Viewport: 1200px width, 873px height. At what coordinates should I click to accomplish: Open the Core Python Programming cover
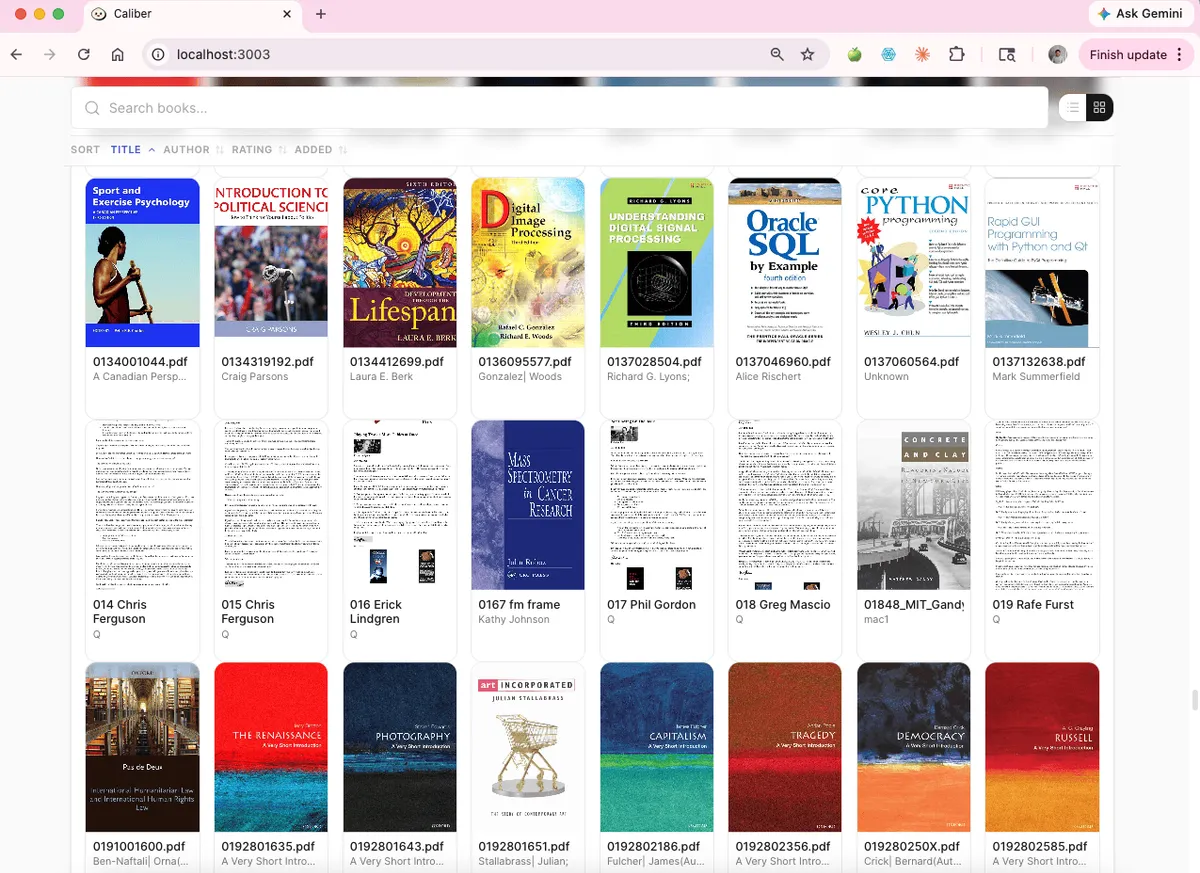[x=914, y=263]
